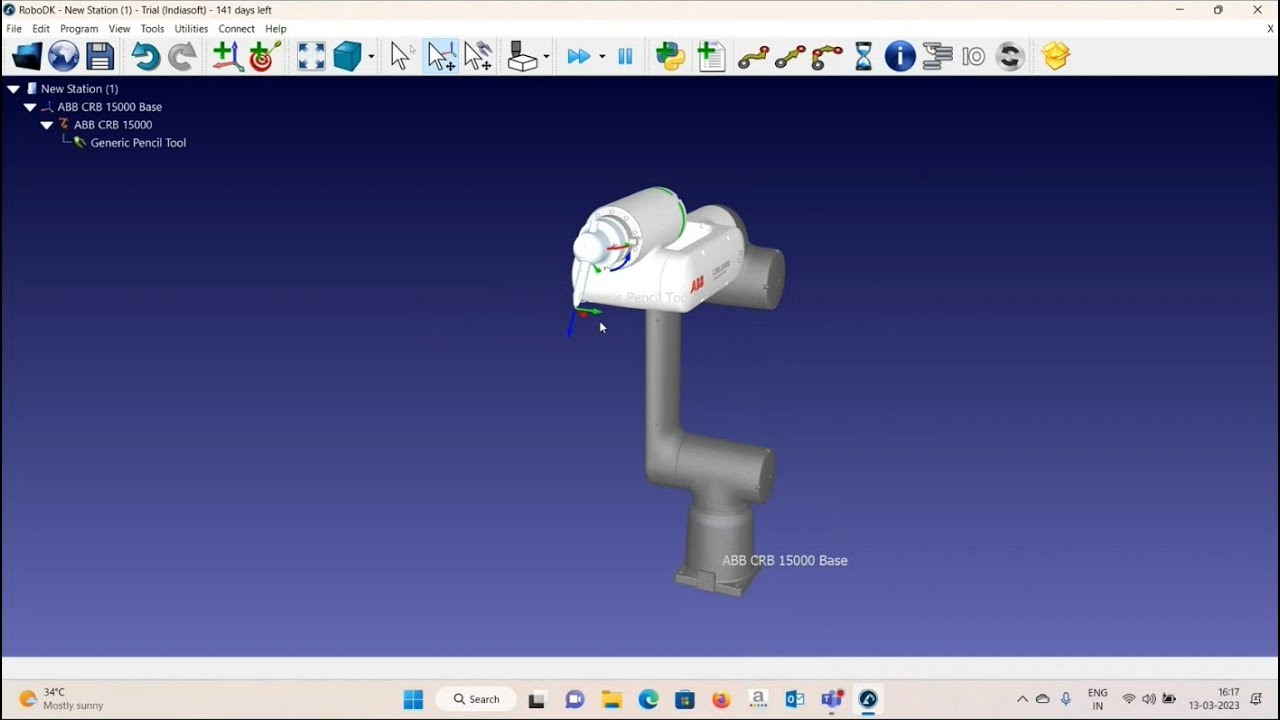Open the Edit menu
The image size is (1280, 720).
pyautogui.click(x=41, y=29)
